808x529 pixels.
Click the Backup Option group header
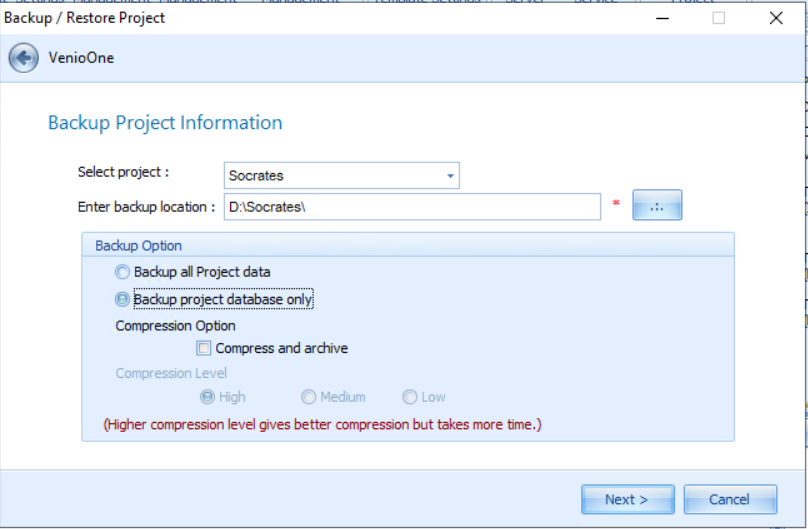tap(138, 246)
